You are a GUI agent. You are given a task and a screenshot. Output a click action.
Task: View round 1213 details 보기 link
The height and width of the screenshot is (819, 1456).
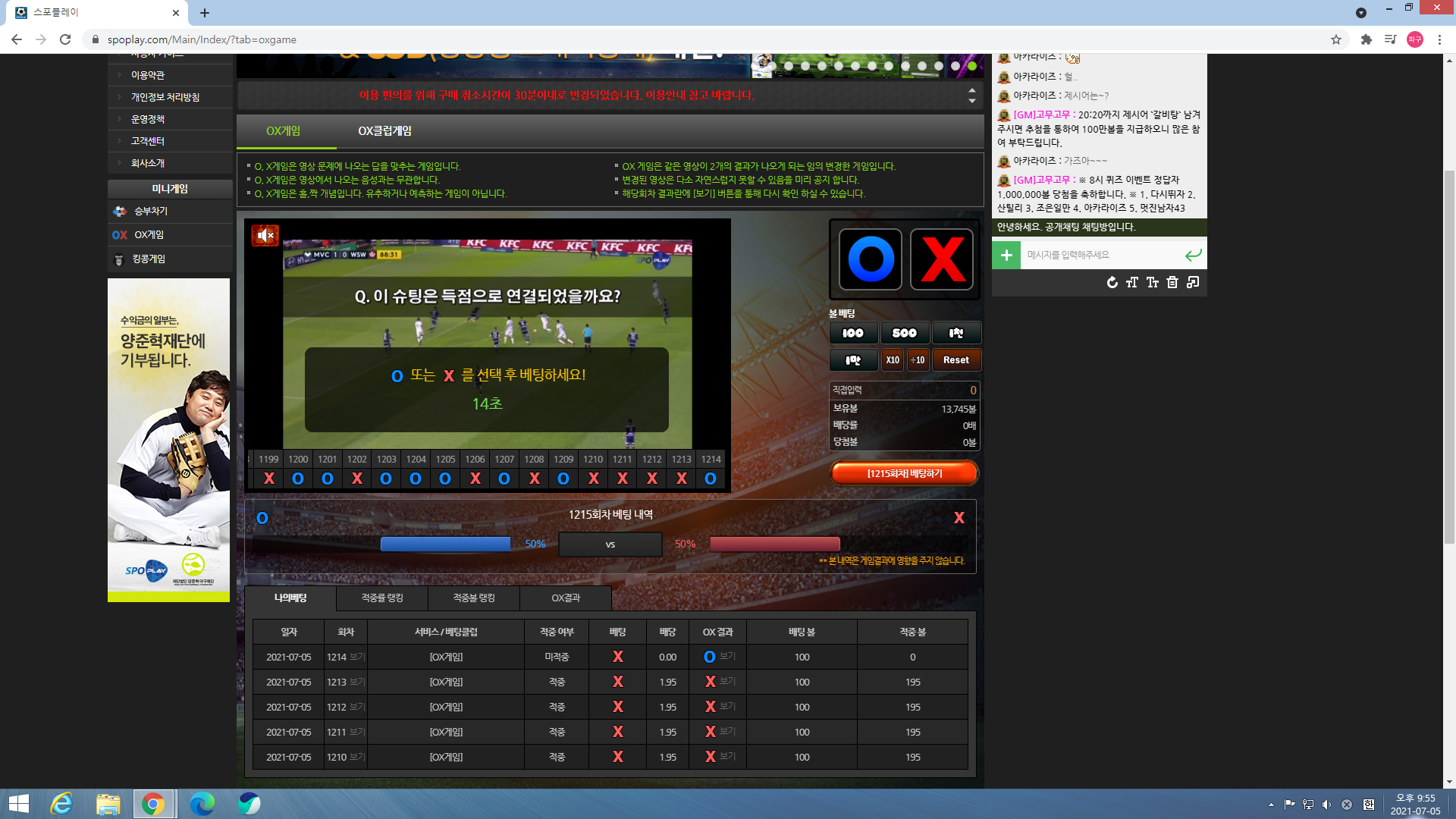pos(357,682)
